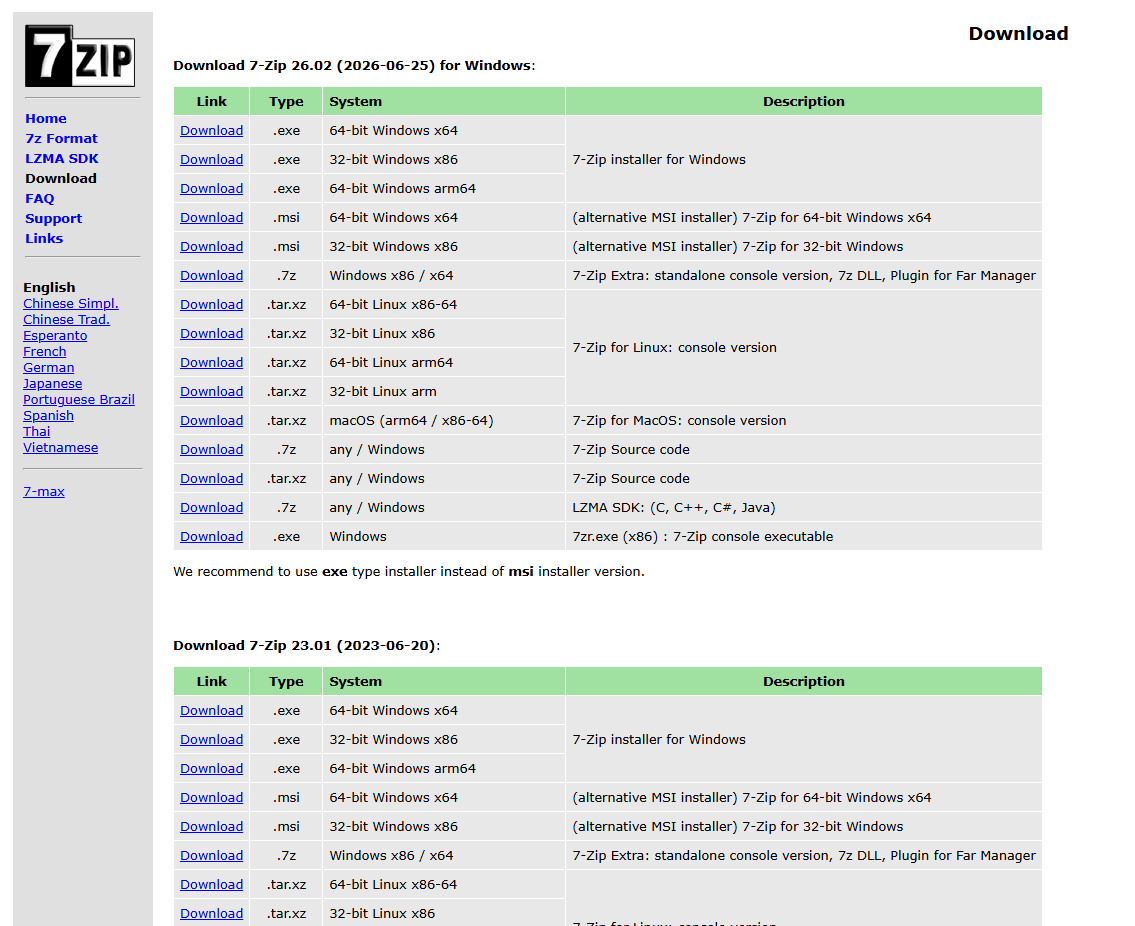
Task: Switch language to French
Action: tap(45, 351)
